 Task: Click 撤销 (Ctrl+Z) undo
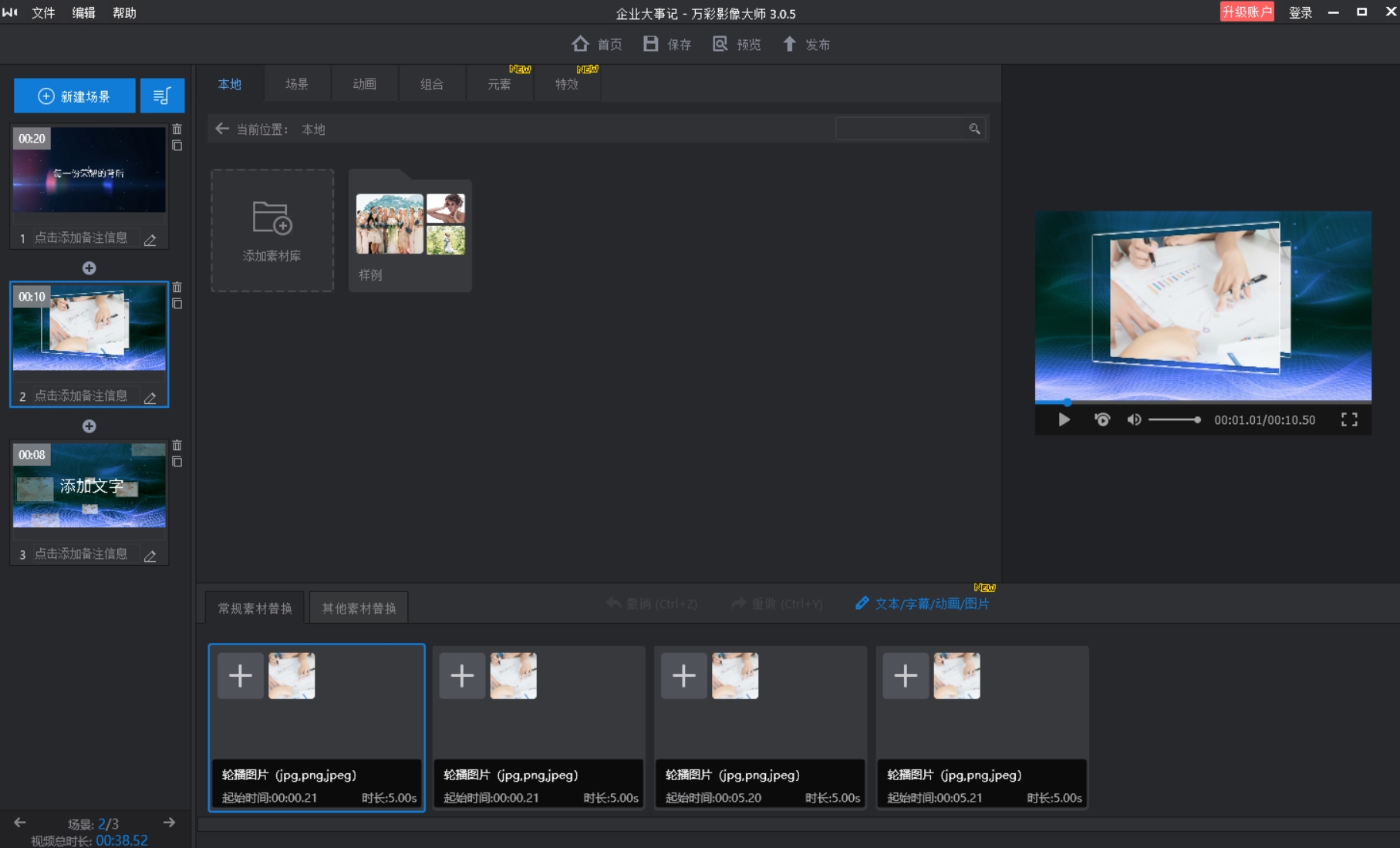coord(652,604)
